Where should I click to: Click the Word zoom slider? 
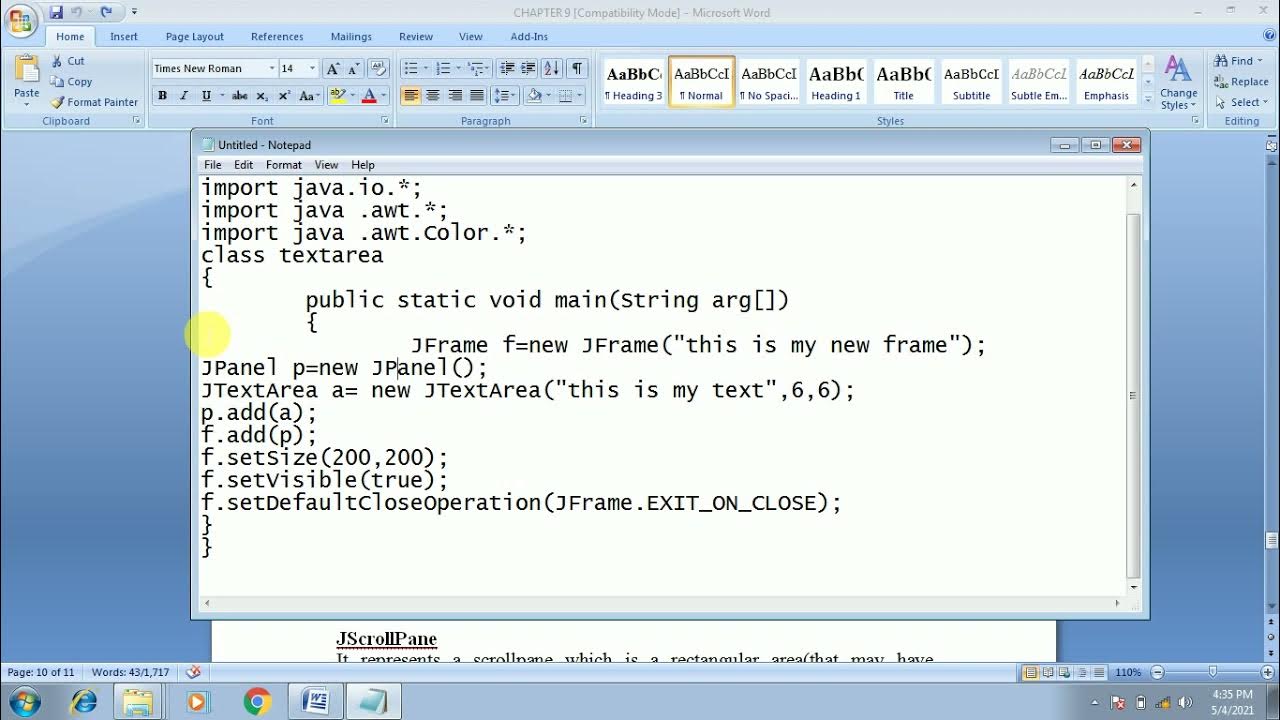[1212, 672]
